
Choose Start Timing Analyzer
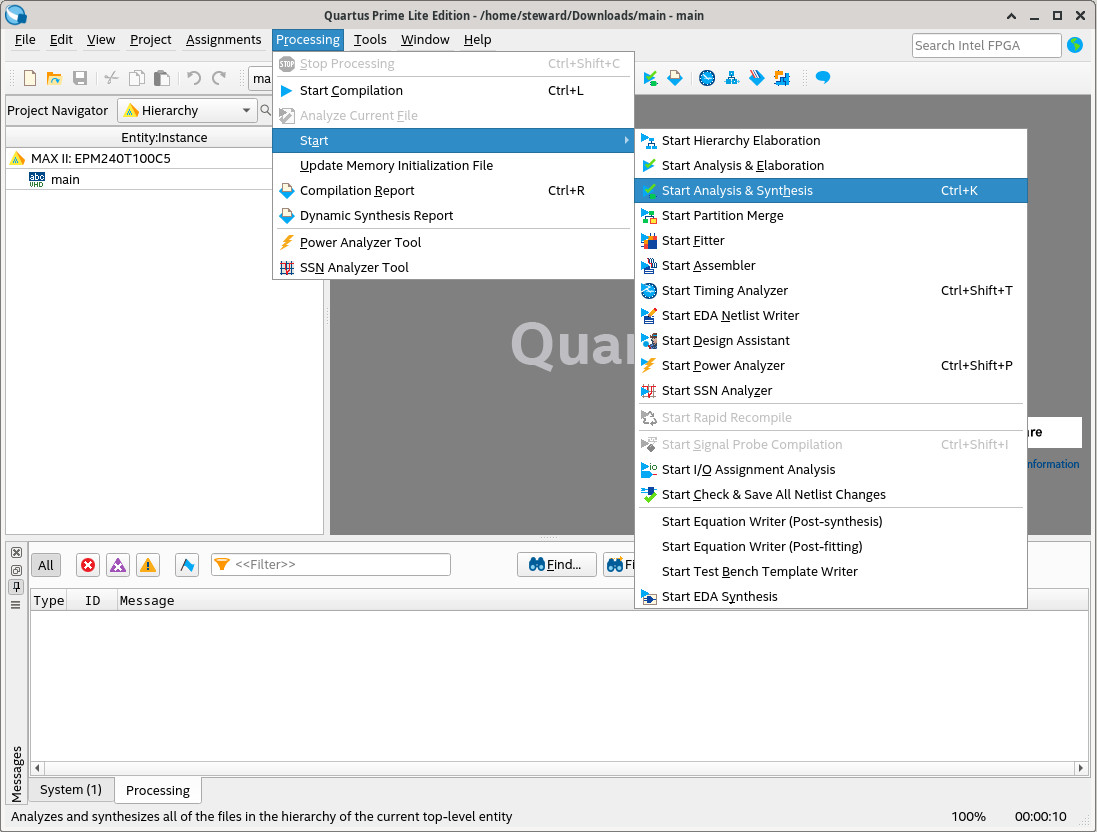coord(830,290)
